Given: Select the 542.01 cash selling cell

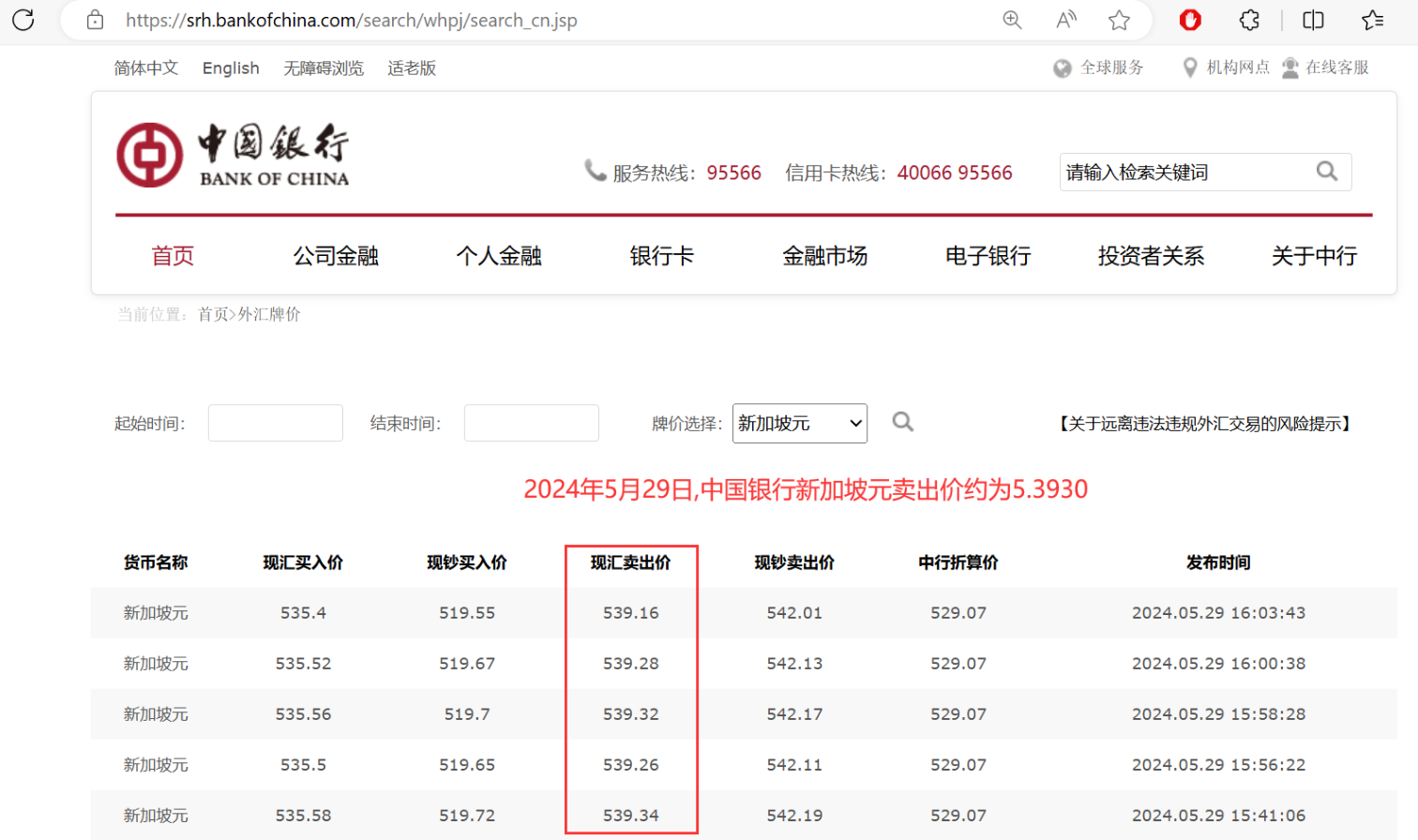Looking at the screenshot, I should pyautogui.click(x=794, y=613).
